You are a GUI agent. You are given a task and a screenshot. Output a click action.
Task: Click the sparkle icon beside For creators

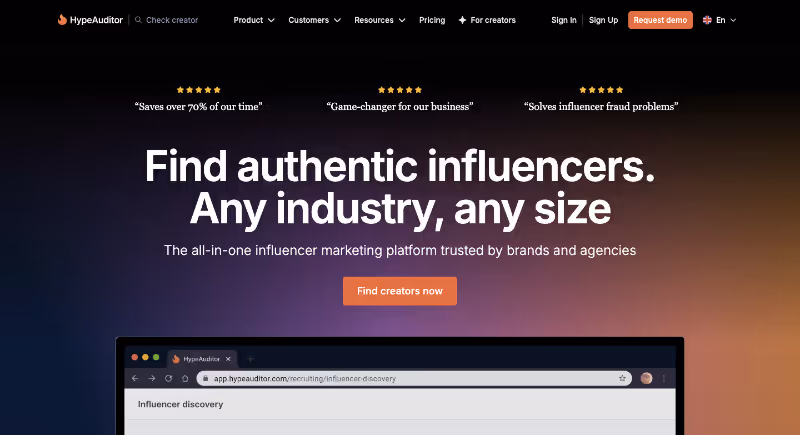tap(462, 20)
